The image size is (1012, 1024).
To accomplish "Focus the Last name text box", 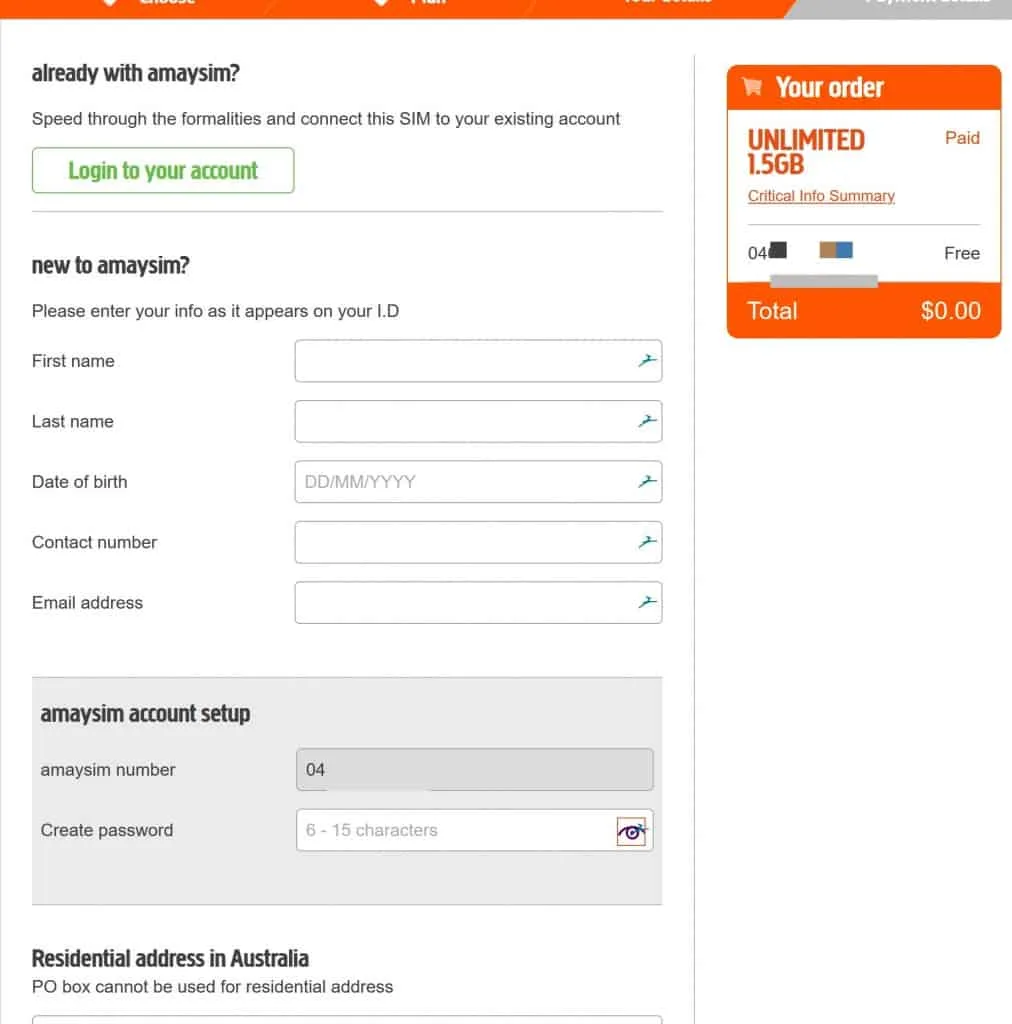I will pyautogui.click(x=465, y=422).
